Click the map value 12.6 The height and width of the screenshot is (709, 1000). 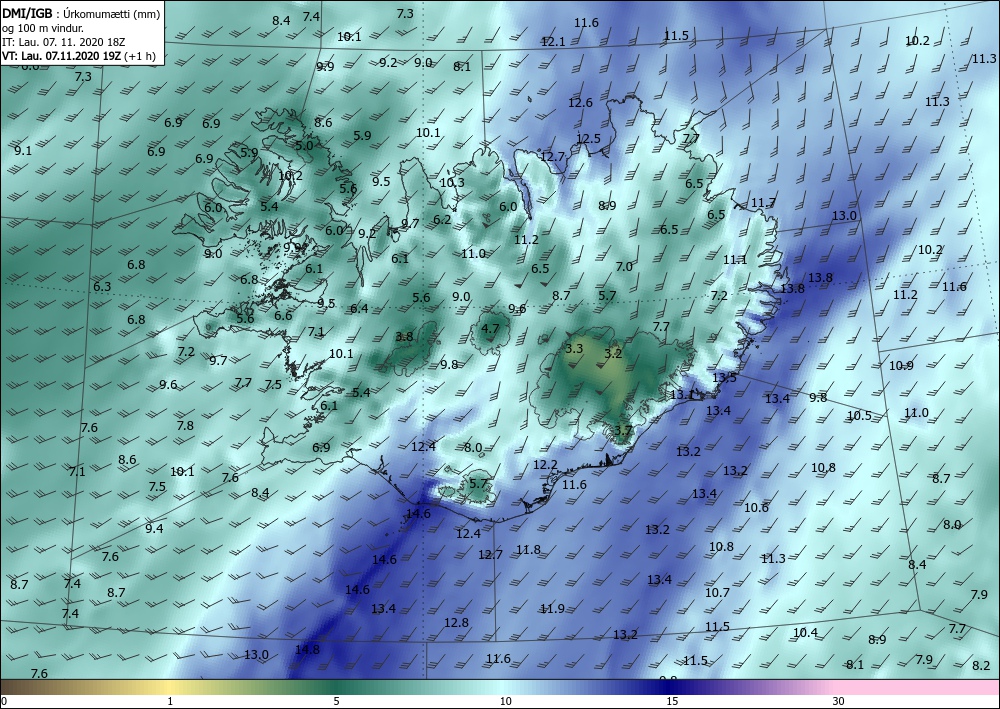click(580, 103)
